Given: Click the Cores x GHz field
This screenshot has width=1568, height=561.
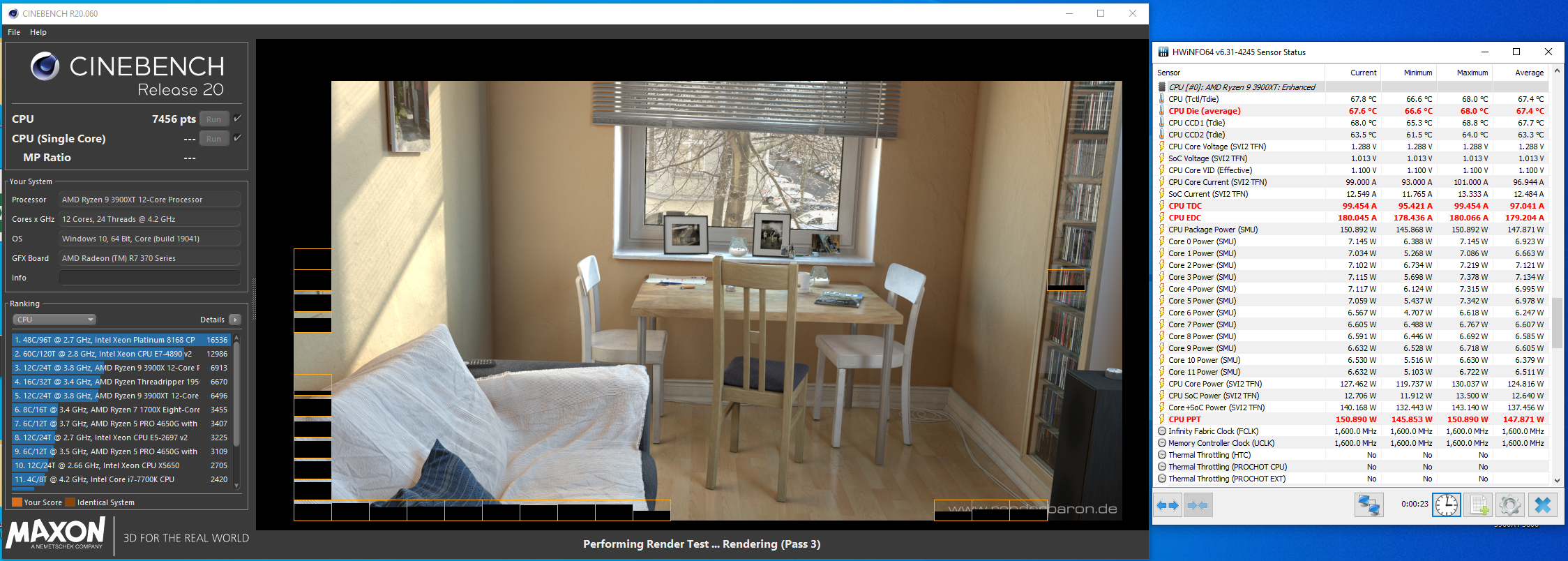Looking at the screenshot, I should pos(150,219).
